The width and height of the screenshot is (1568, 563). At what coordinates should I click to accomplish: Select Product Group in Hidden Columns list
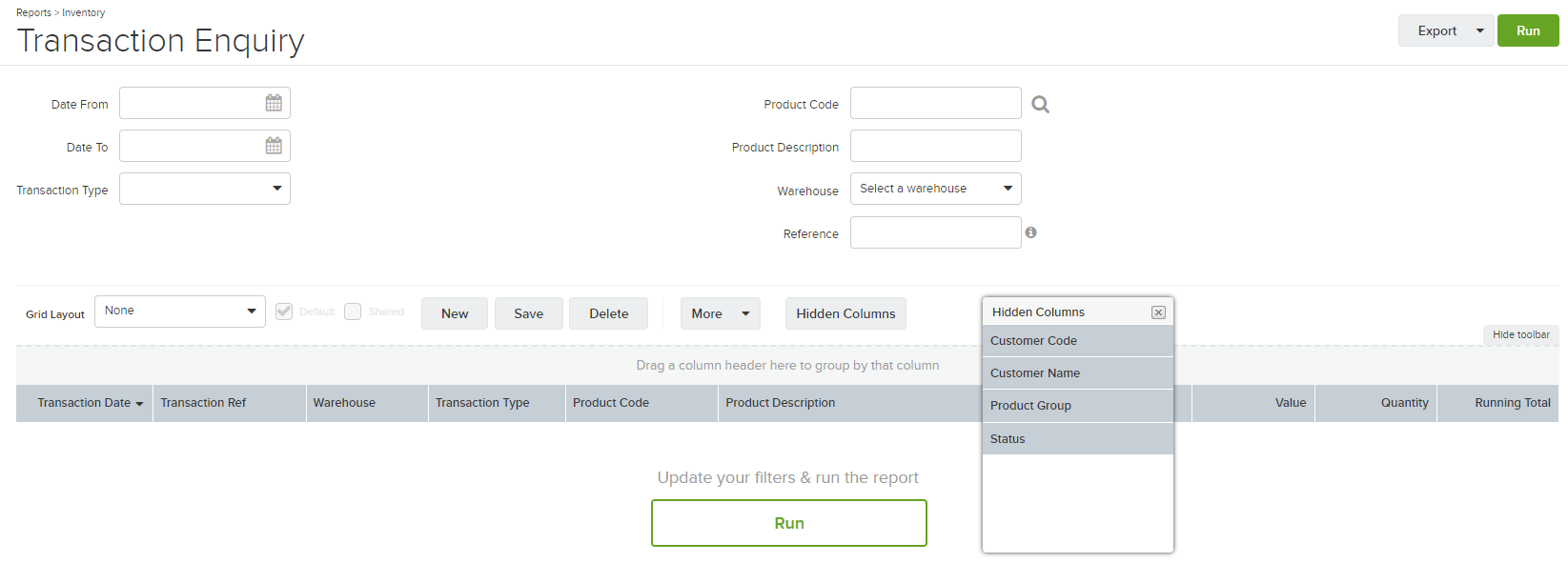pos(1078,406)
